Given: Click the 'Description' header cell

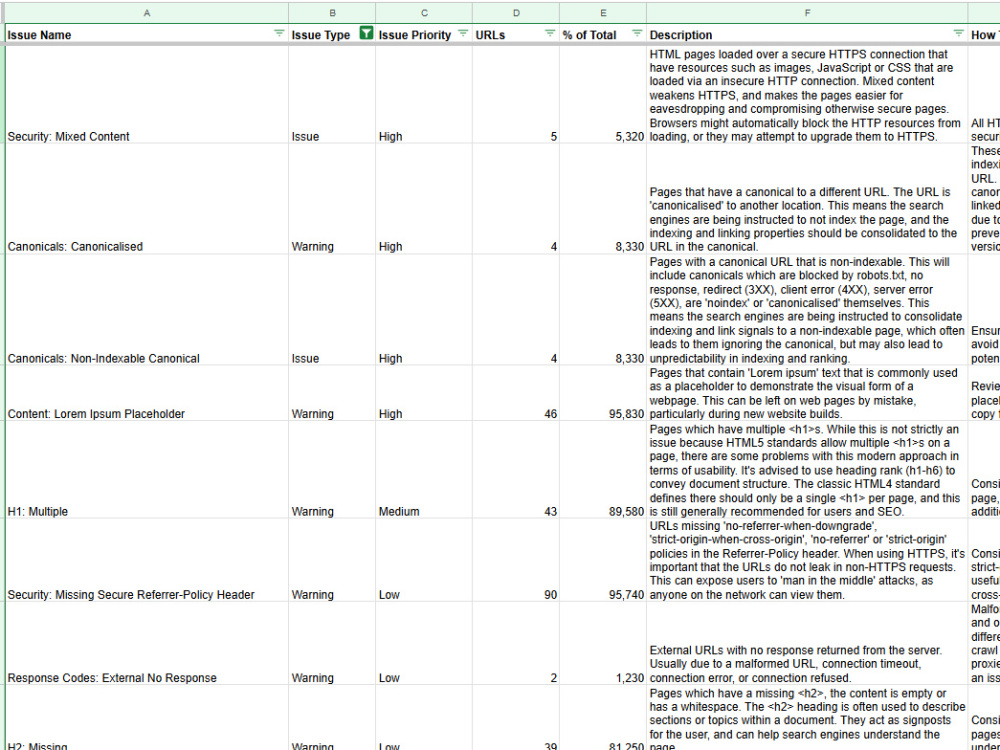Looking at the screenshot, I should [807, 34].
